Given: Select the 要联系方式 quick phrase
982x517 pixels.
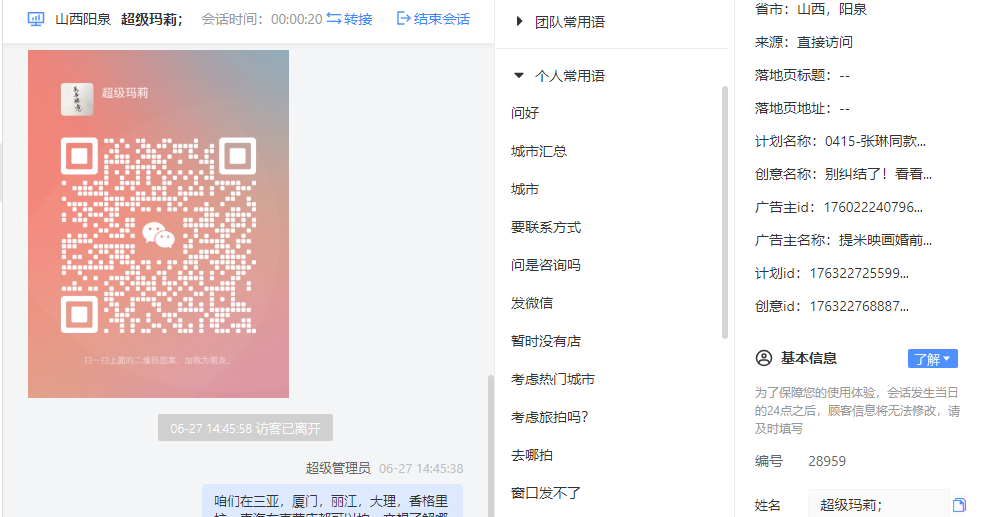Looking at the screenshot, I should [x=546, y=227].
